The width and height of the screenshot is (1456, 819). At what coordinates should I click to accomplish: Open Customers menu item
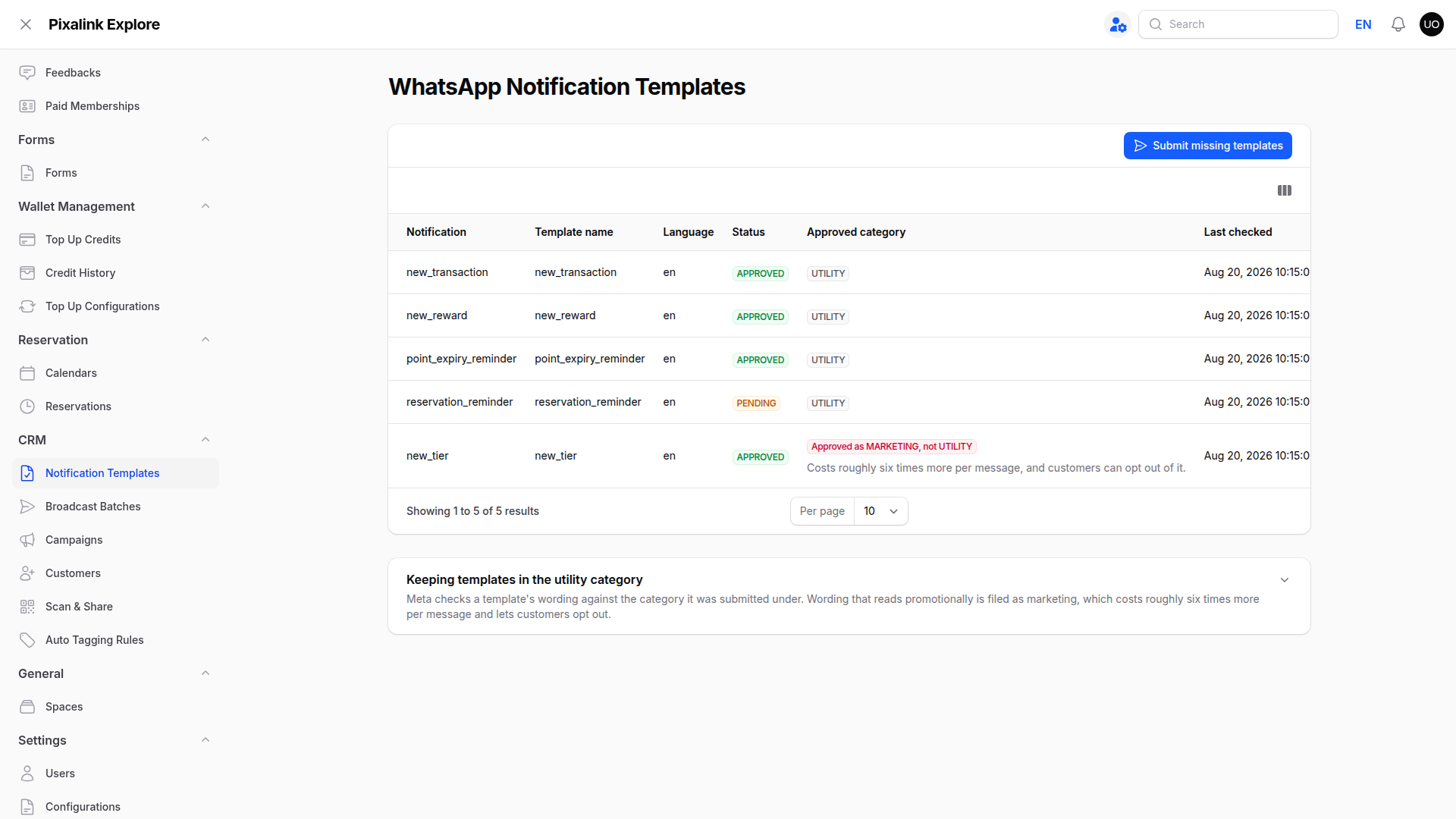coord(115,573)
